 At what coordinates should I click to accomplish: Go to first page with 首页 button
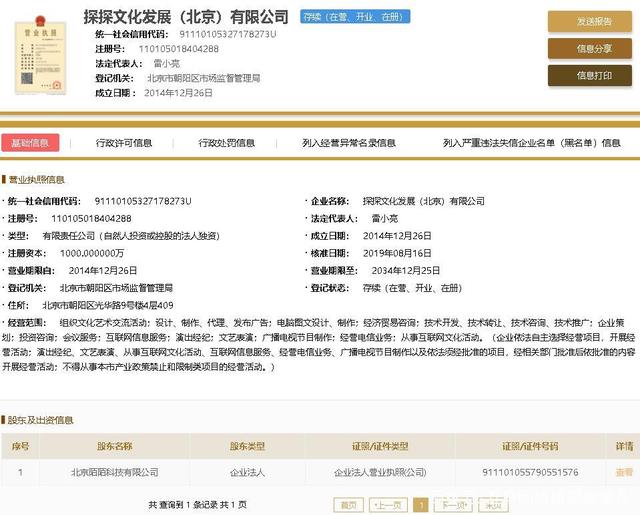tap(348, 505)
